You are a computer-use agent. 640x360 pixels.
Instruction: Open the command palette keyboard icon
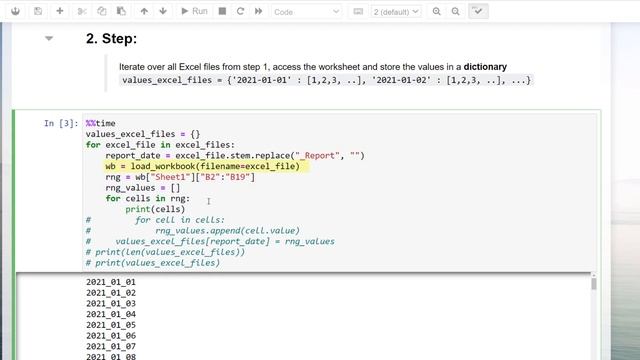pyautogui.click(x=358, y=11)
